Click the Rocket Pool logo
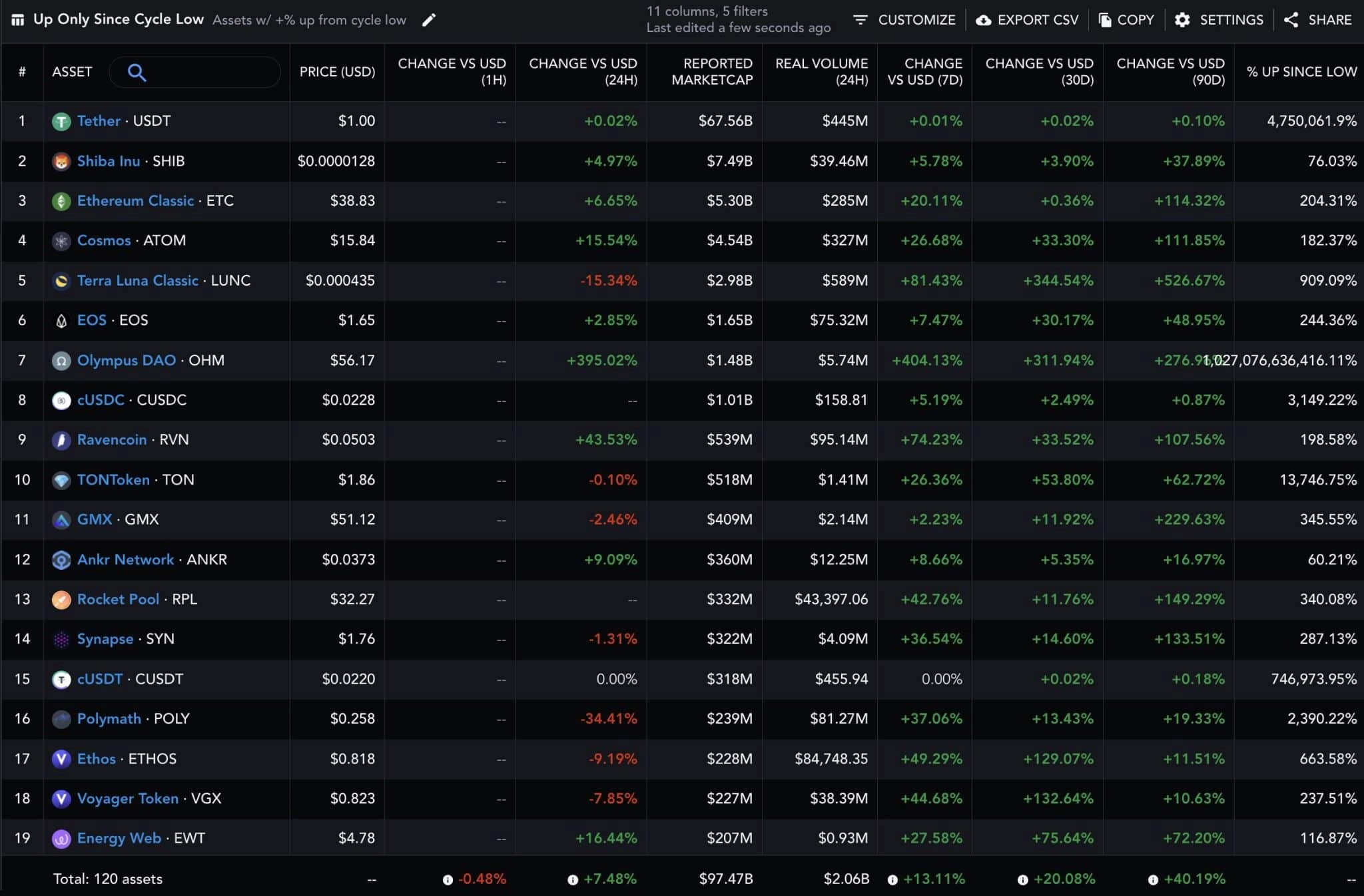The width and height of the screenshot is (1364, 896). pos(61,600)
